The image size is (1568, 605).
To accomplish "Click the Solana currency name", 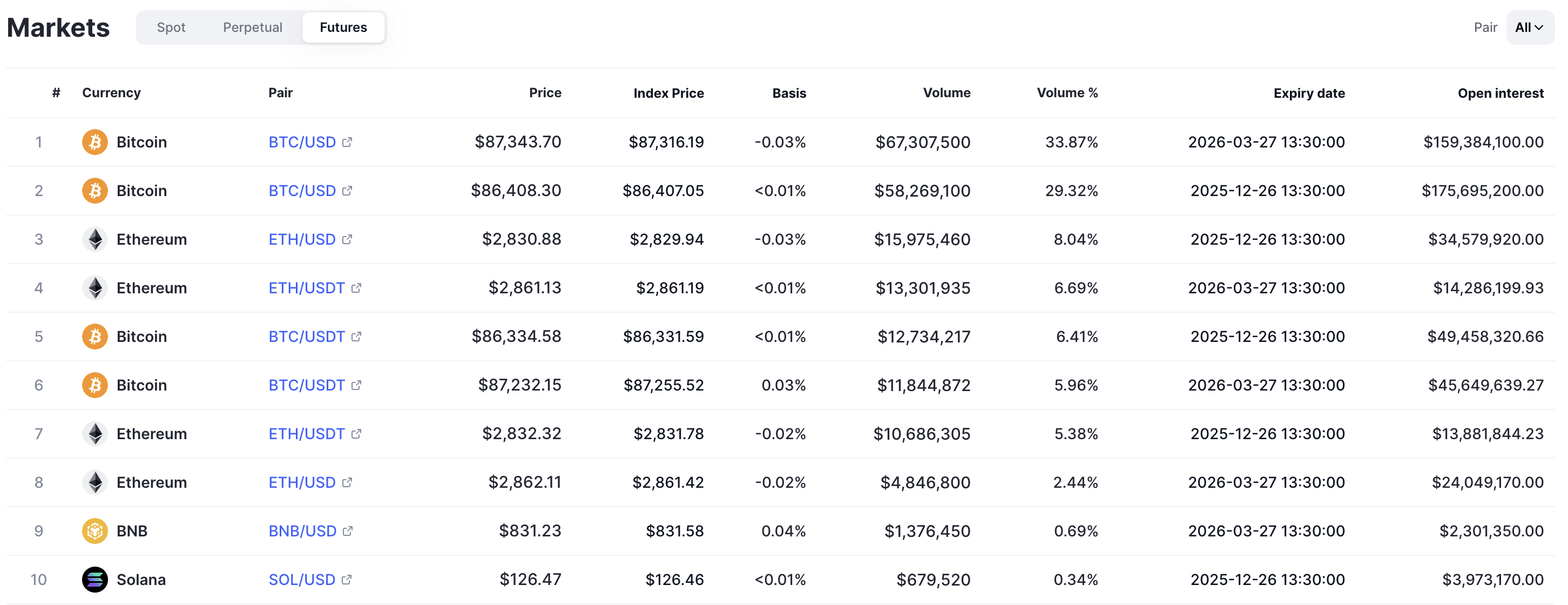I will (140, 580).
